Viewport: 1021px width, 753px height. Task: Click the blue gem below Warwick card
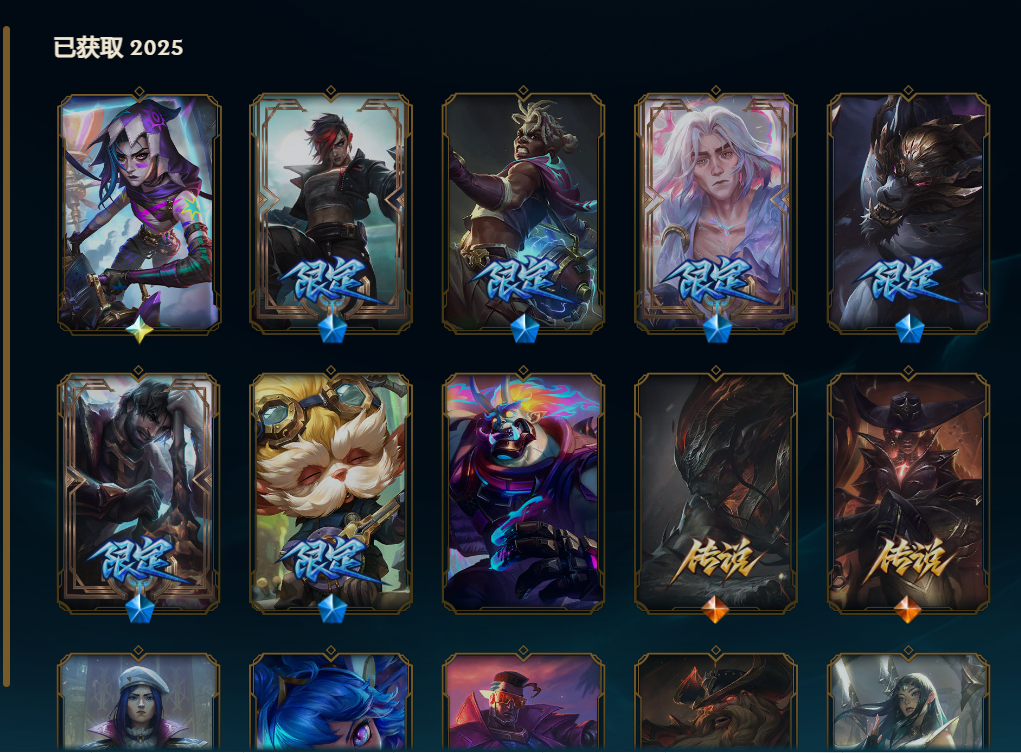[909, 329]
